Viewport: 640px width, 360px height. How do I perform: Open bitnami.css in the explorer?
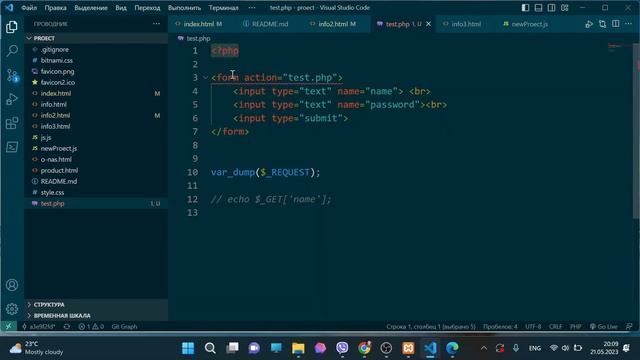(96, 60)
